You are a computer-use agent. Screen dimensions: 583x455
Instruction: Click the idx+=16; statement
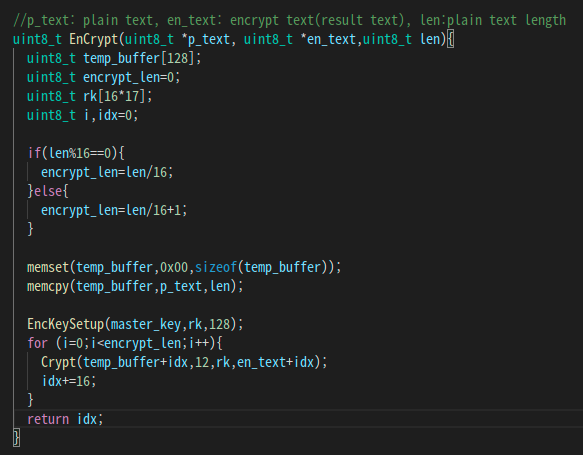(x=69, y=381)
